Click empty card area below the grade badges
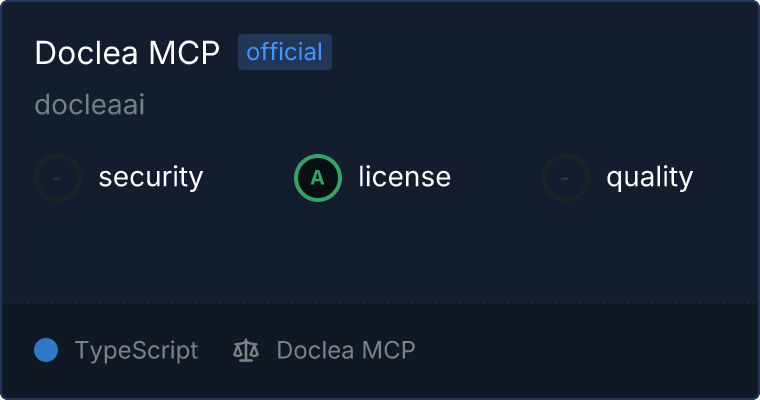The height and width of the screenshot is (400, 760). [x=380, y=252]
